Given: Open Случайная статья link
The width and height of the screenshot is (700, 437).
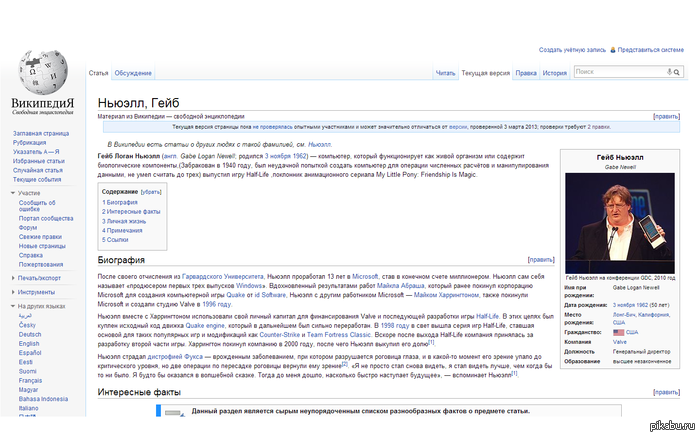Looking at the screenshot, I should (38, 171).
